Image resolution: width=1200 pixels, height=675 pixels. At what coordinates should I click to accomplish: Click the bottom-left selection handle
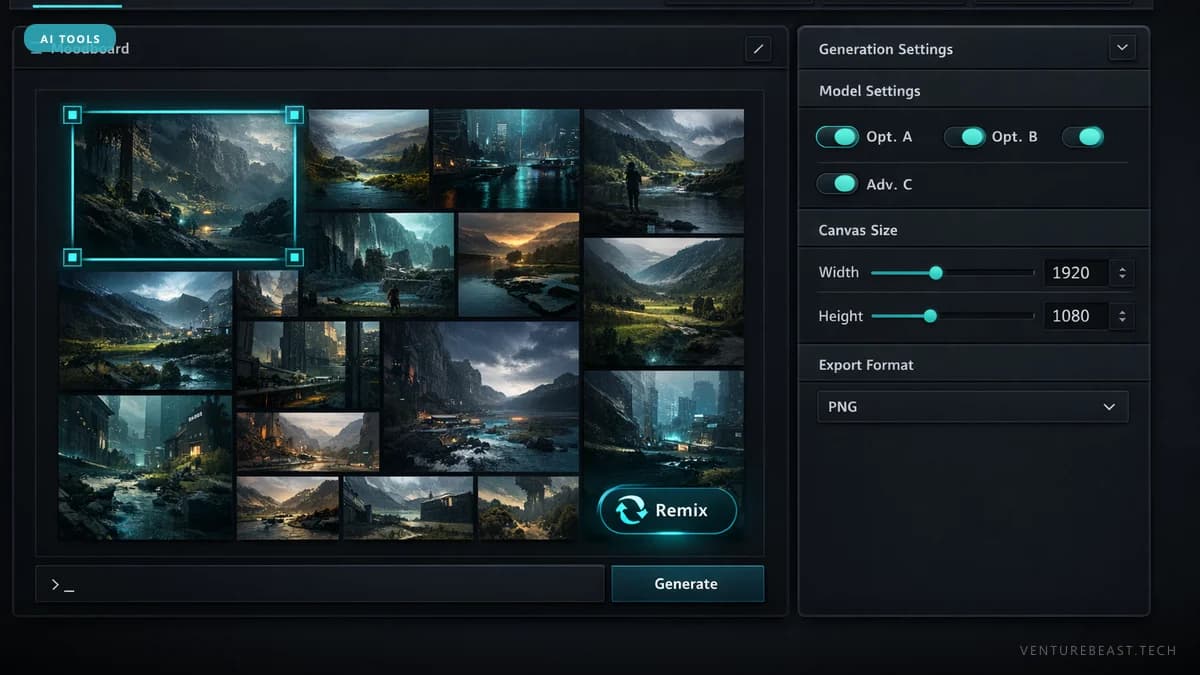[x=72, y=257]
